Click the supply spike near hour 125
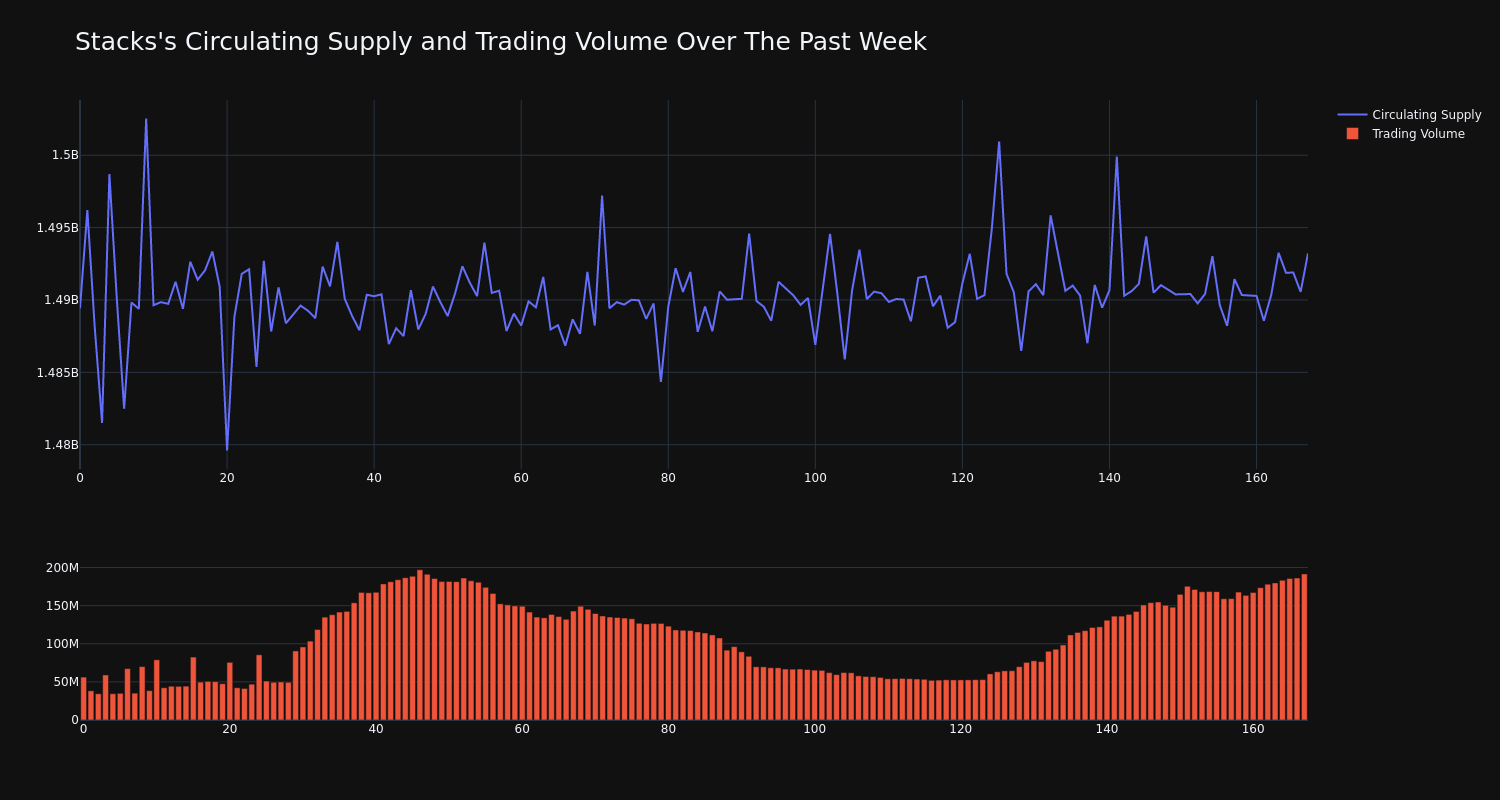Screen dimensions: 1500x800 999,142
